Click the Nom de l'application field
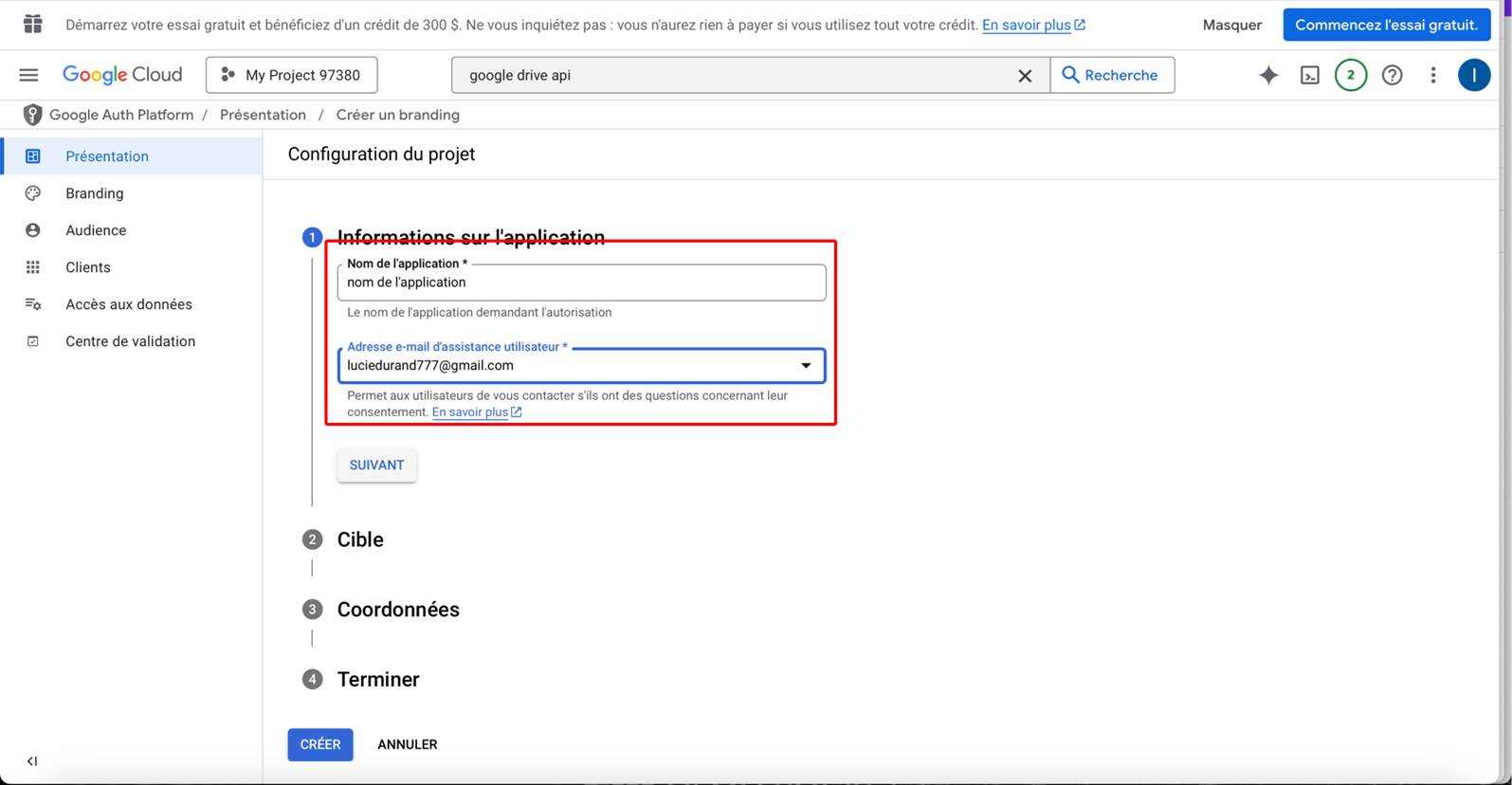Viewport: 1512px width, 785px height. pyautogui.click(x=580, y=283)
